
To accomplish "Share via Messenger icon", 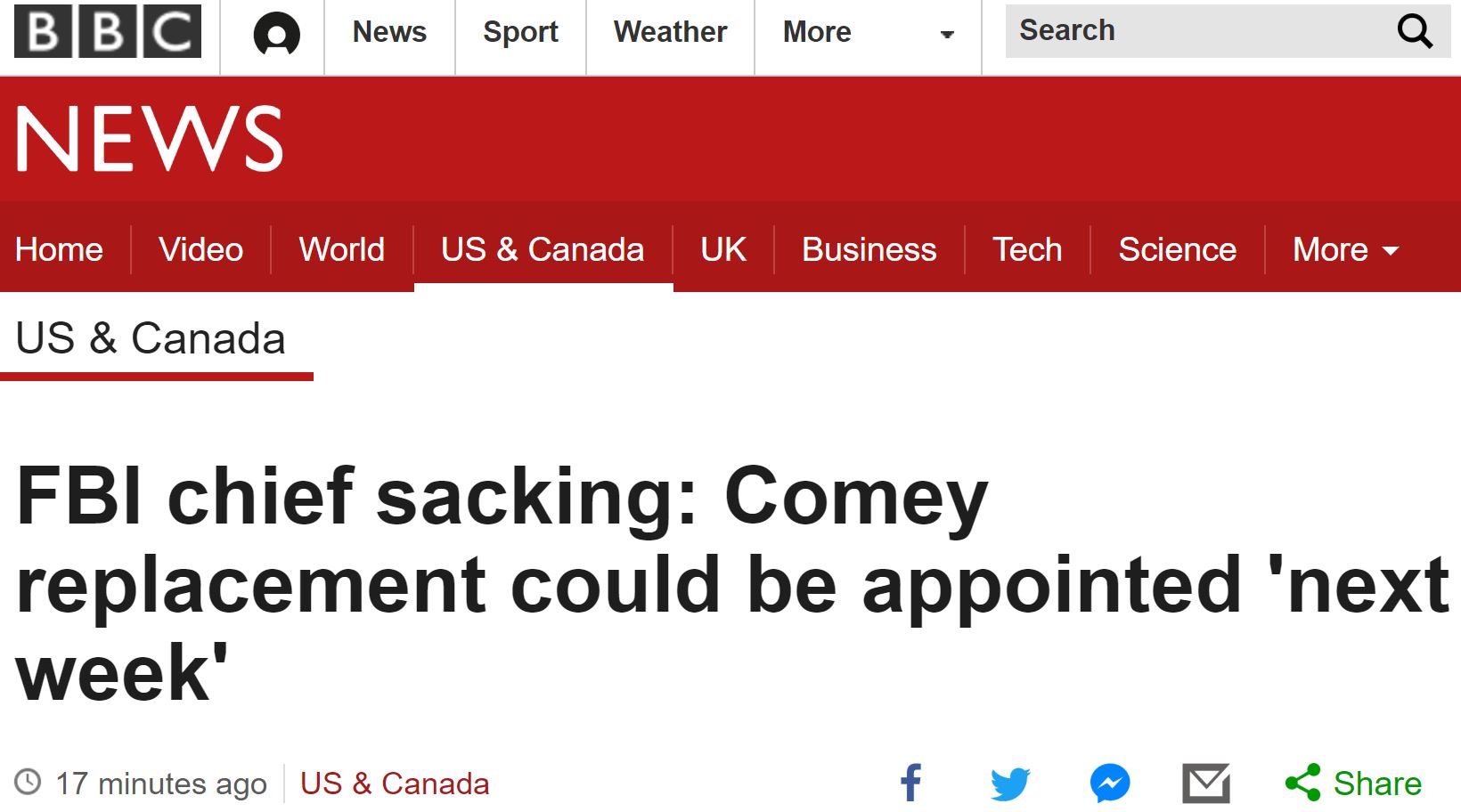I will pyautogui.click(x=1110, y=784).
